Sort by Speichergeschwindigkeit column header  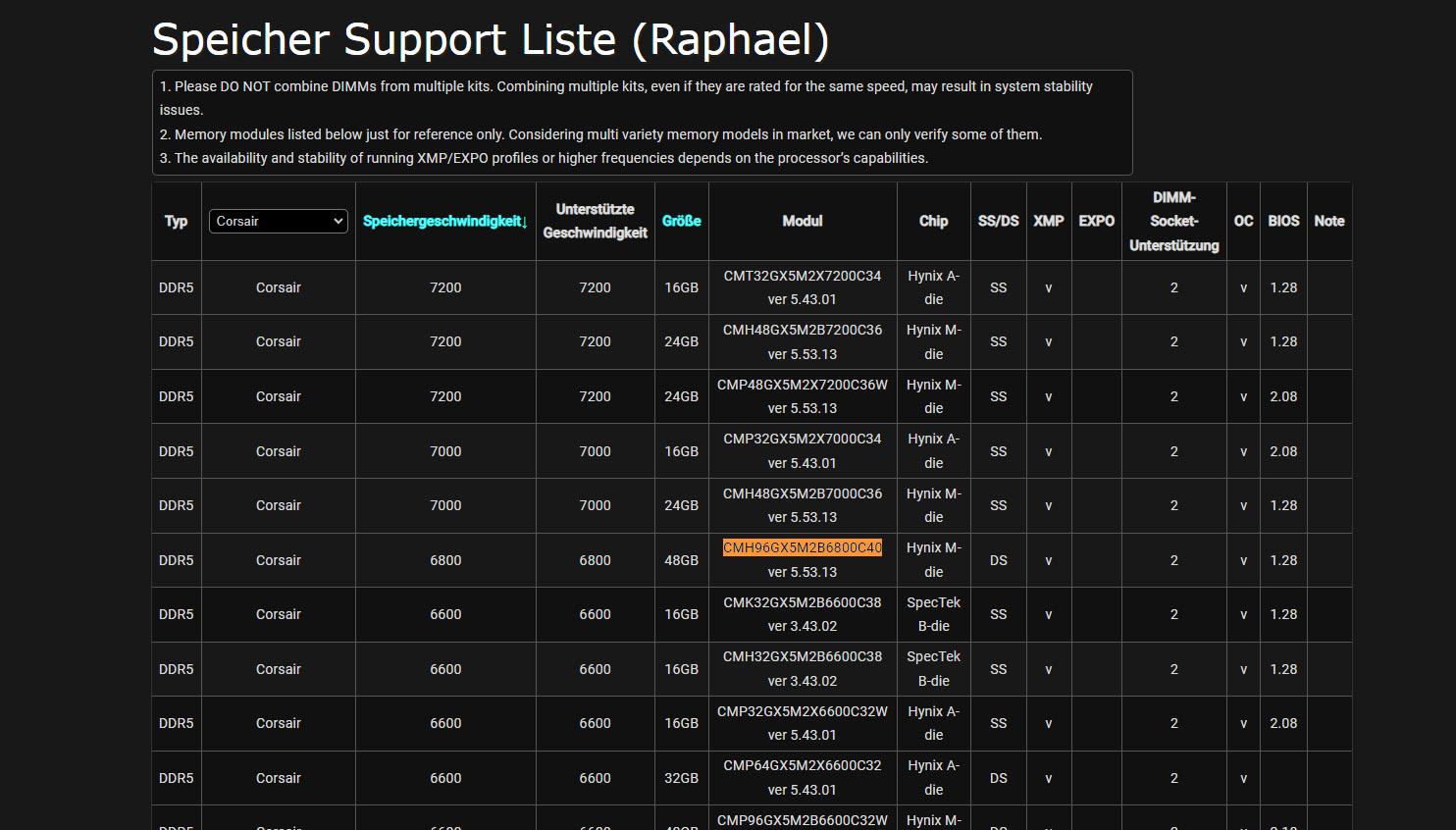pos(444,222)
